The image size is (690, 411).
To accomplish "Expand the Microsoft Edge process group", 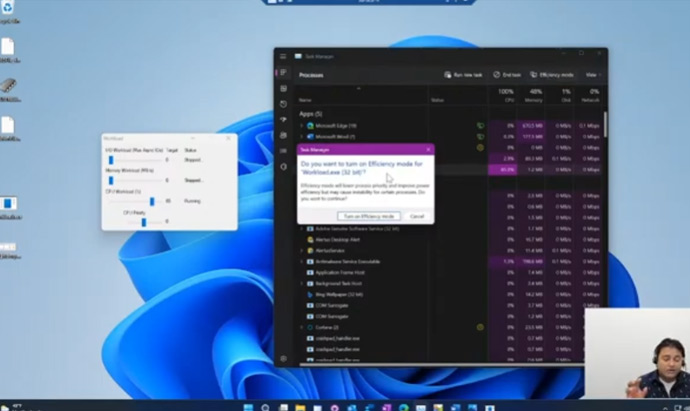I will tap(301, 126).
